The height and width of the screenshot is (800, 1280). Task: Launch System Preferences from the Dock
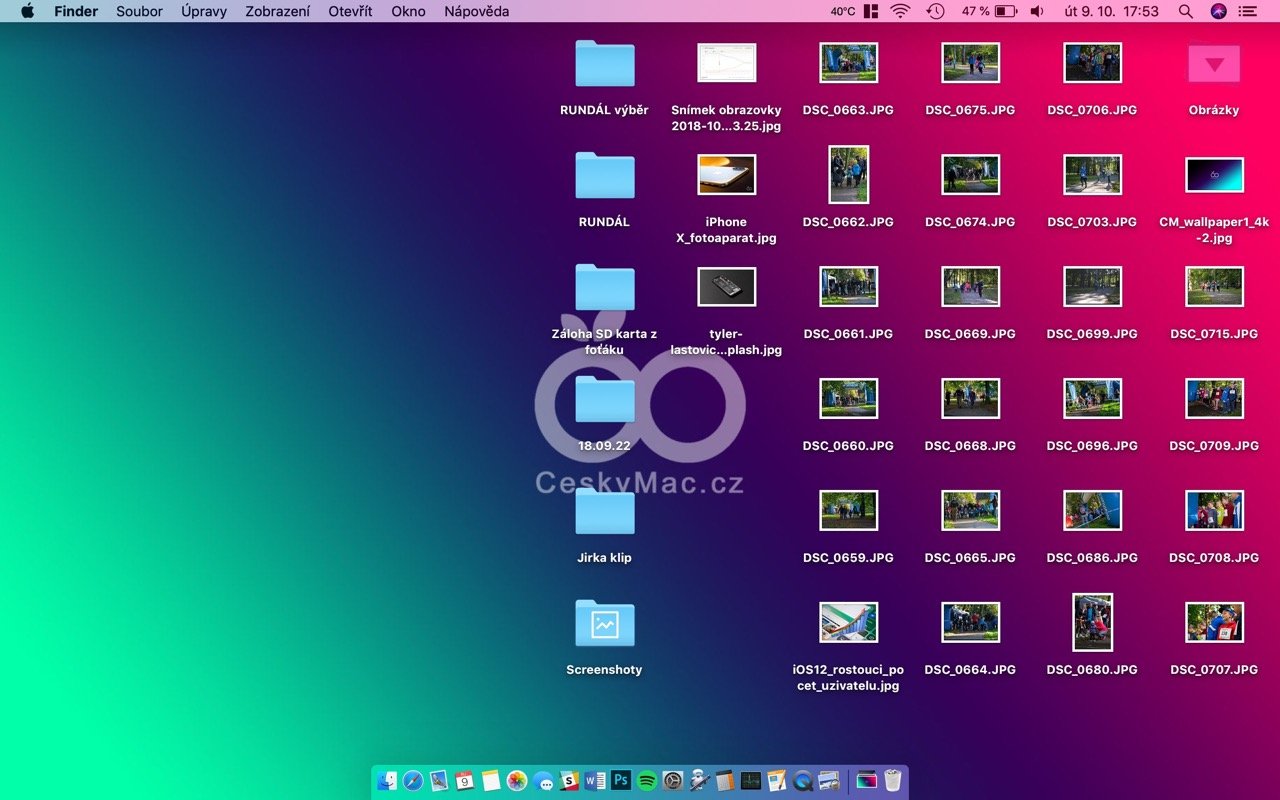[x=673, y=781]
